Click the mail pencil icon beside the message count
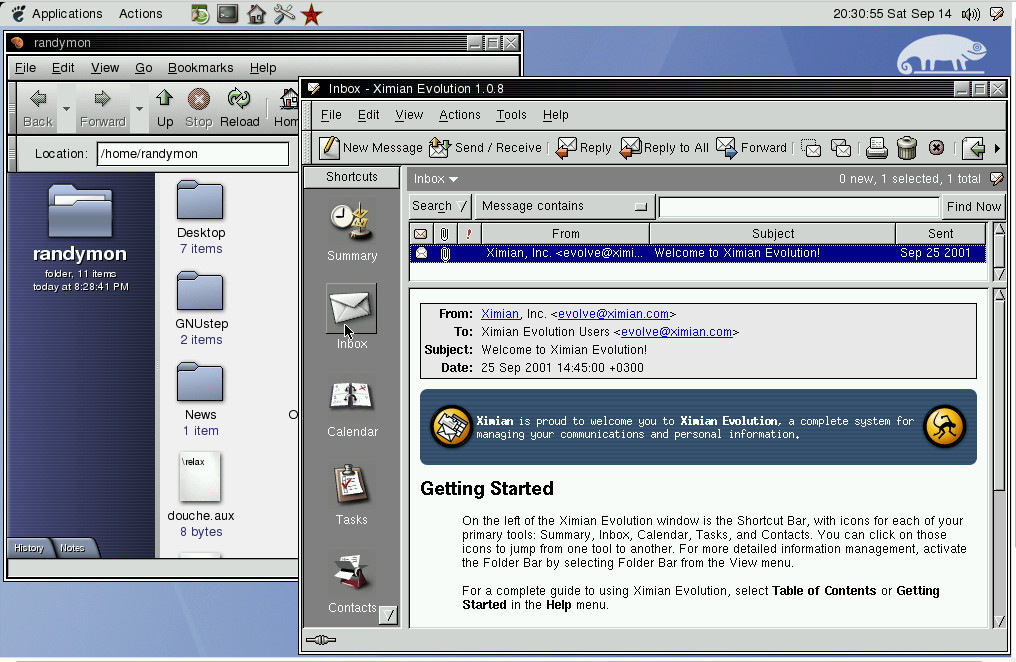This screenshot has height=662, width=1016. pyautogui.click(x=997, y=179)
